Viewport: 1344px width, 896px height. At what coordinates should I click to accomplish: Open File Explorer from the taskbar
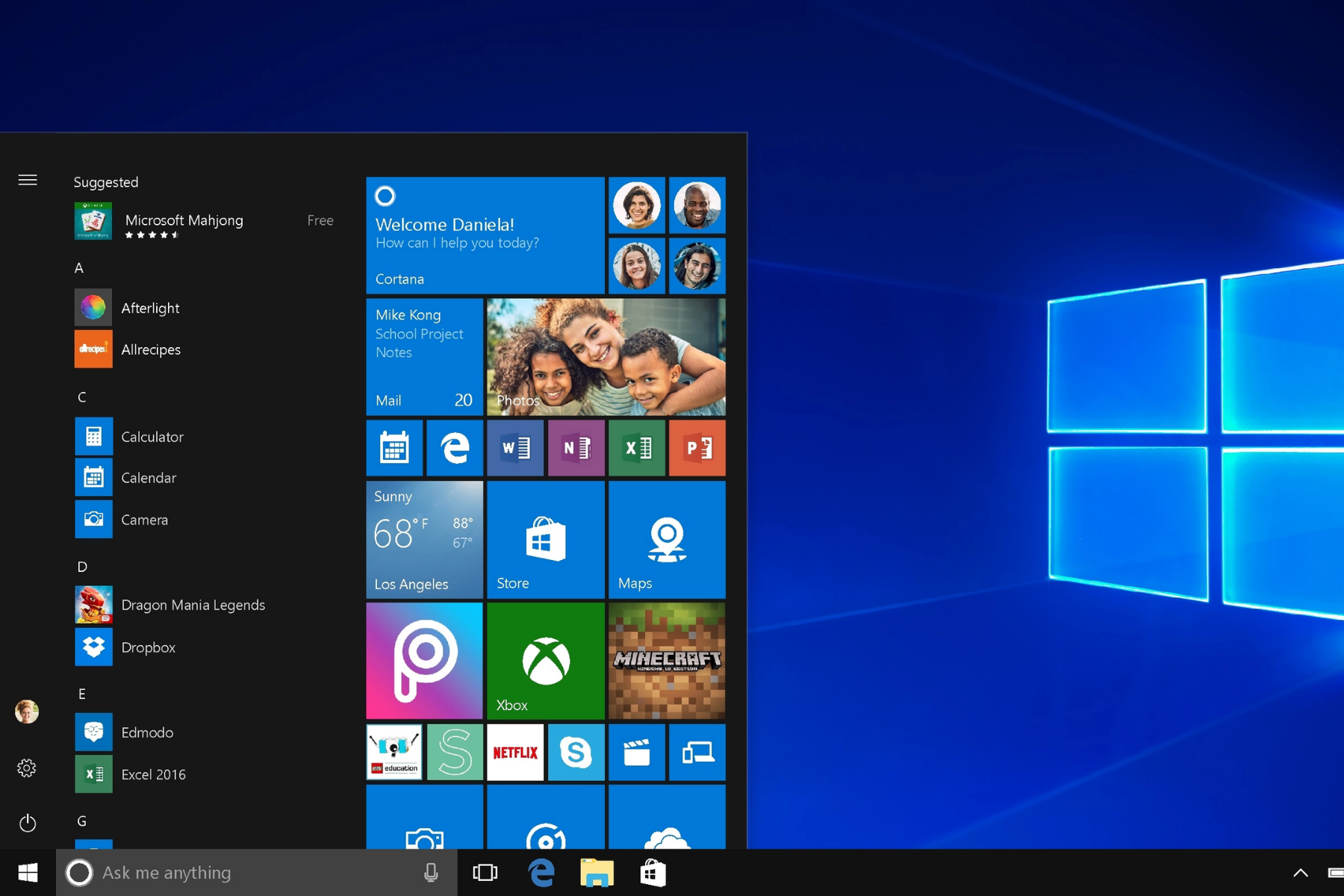click(x=597, y=872)
